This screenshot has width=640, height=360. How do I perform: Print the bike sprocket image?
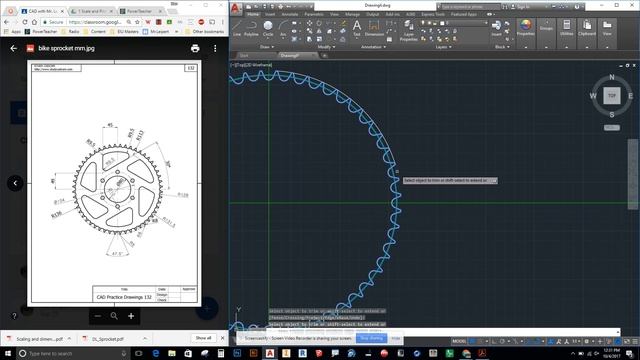pos(195,48)
